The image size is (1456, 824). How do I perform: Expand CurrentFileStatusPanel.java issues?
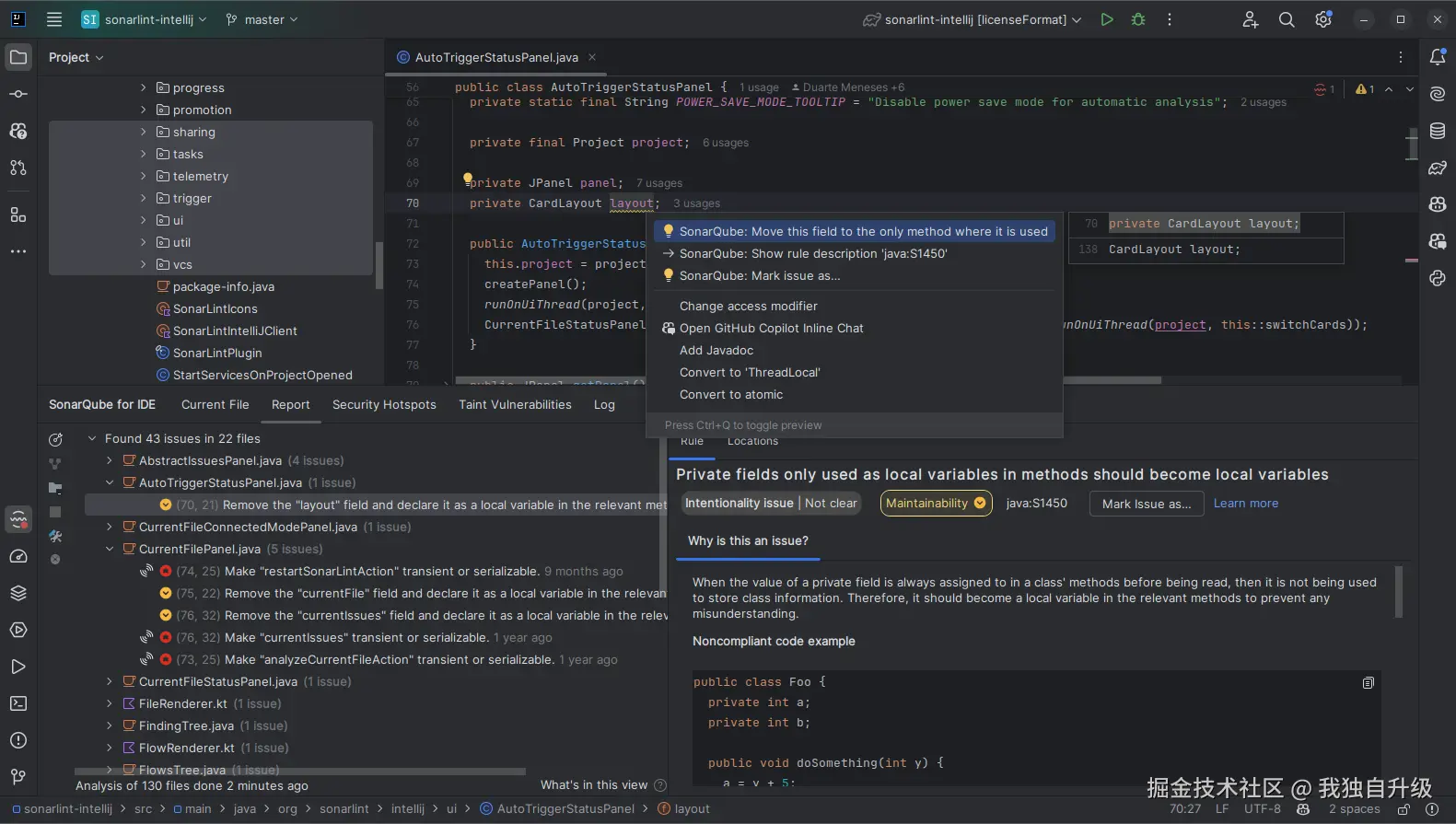coord(110,682)
